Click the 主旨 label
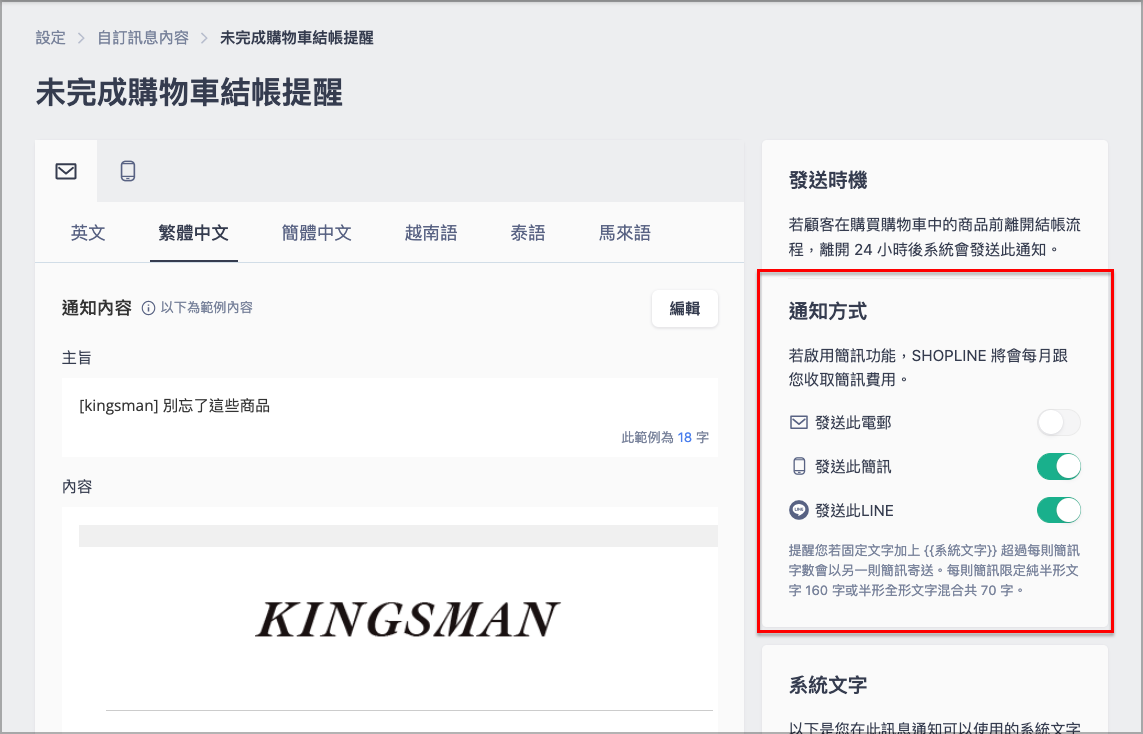 (x=77, y=358)
